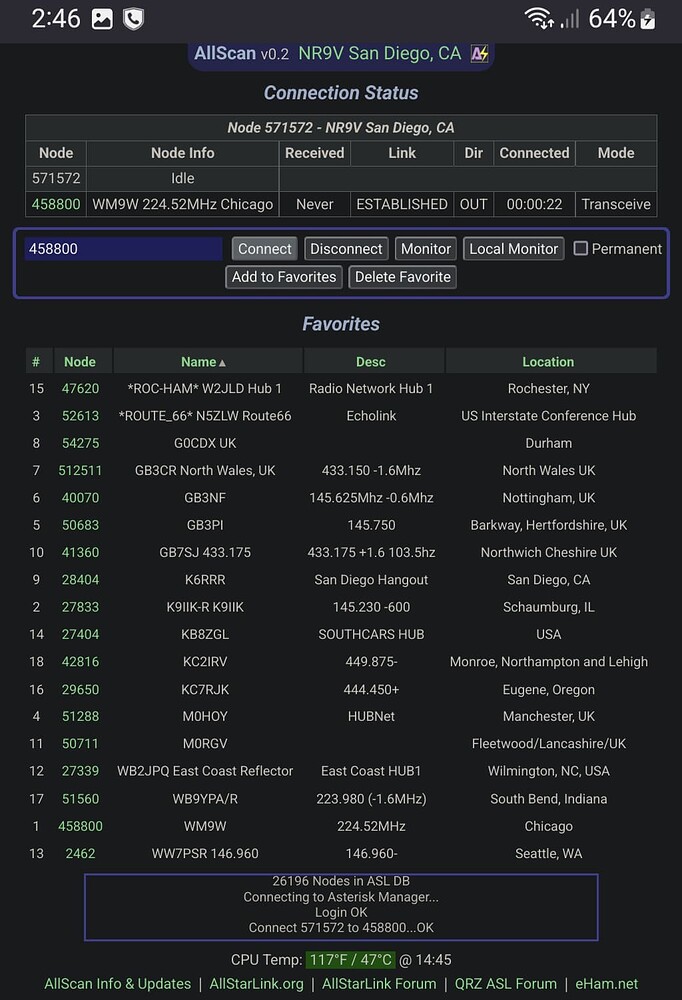Select favorite node 29650
The width and height of the screenshot is (682, 1000).
tap(80, 689)
